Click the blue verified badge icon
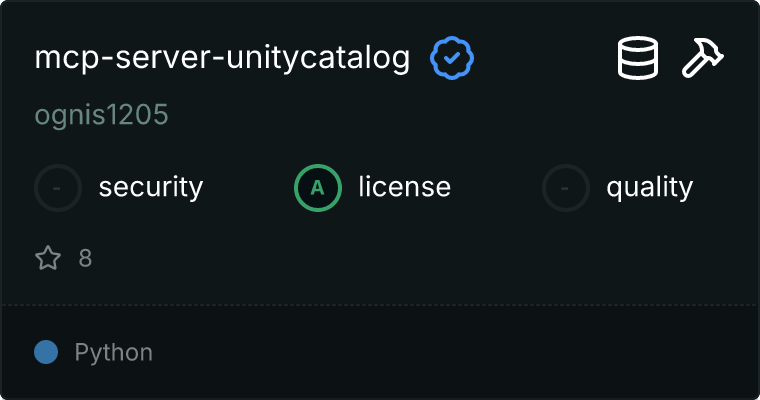 point(452,59)
